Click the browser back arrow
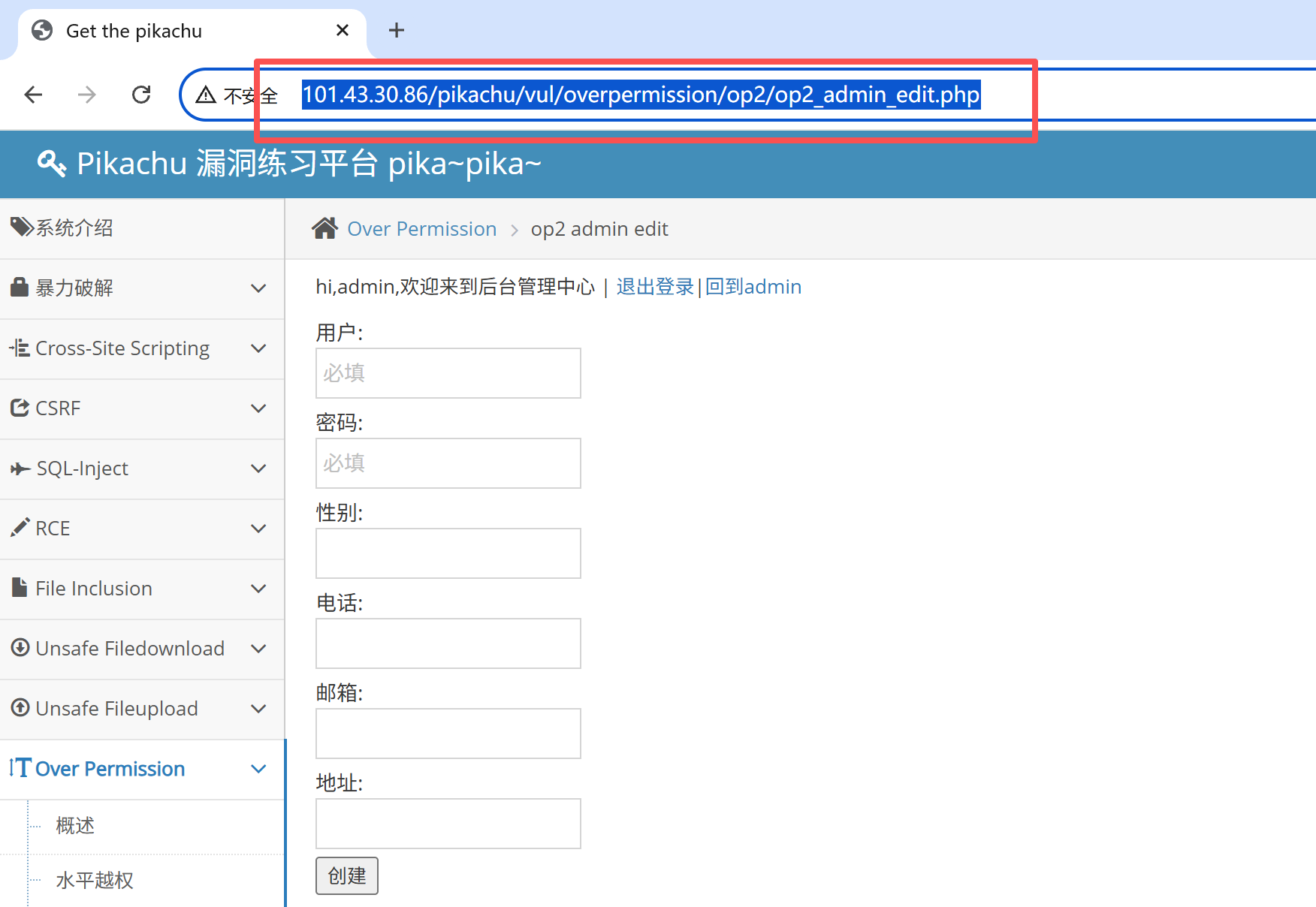Screen dimensions: 1316x907 click(x=33, y=95)
